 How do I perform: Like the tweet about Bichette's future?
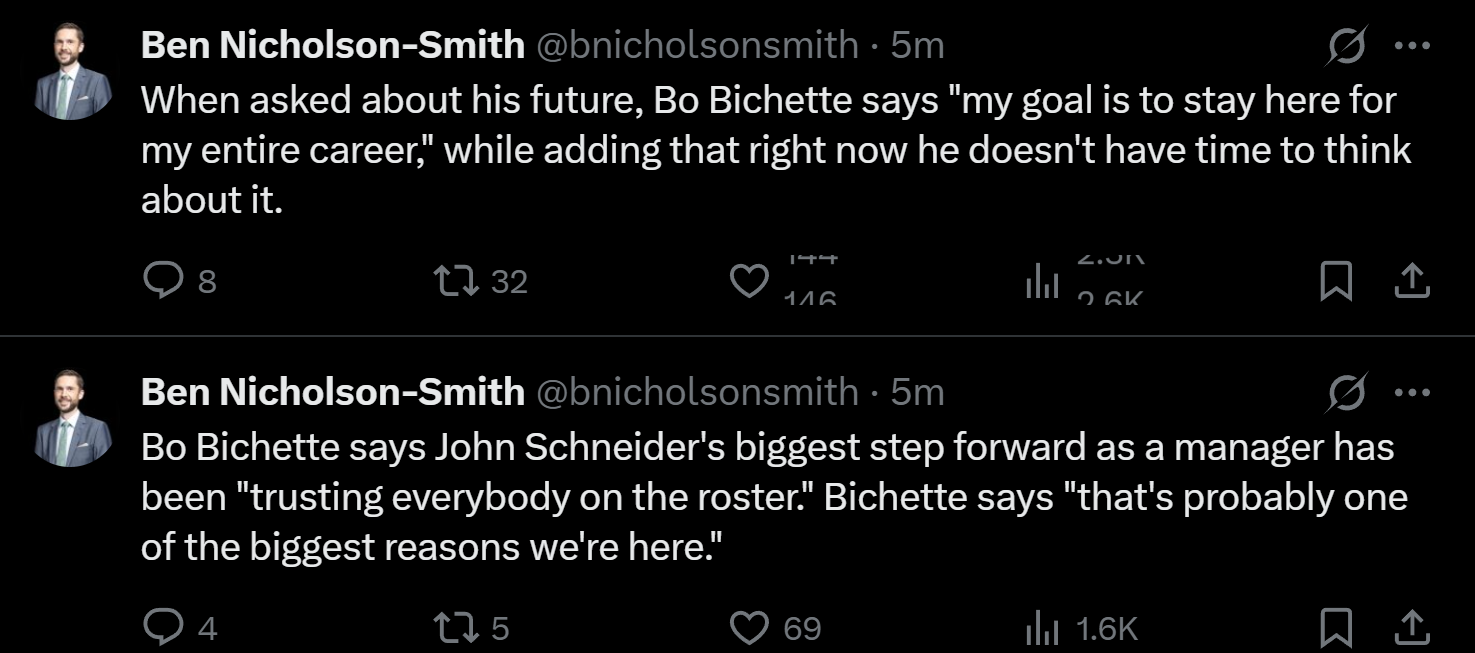coord(749,281)
